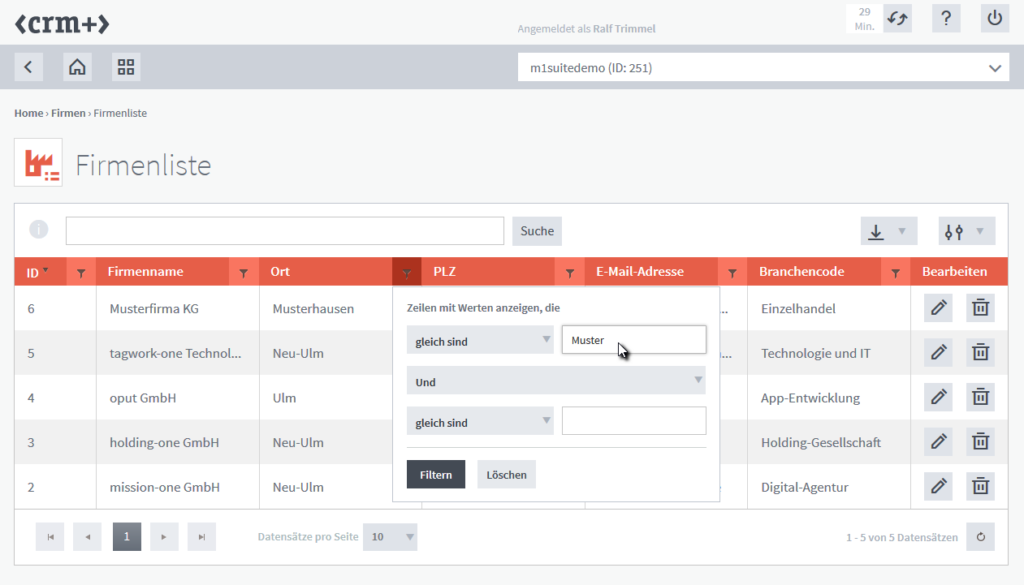Expand the first 'gleich sind' operator dropdown

coord(480,340)
